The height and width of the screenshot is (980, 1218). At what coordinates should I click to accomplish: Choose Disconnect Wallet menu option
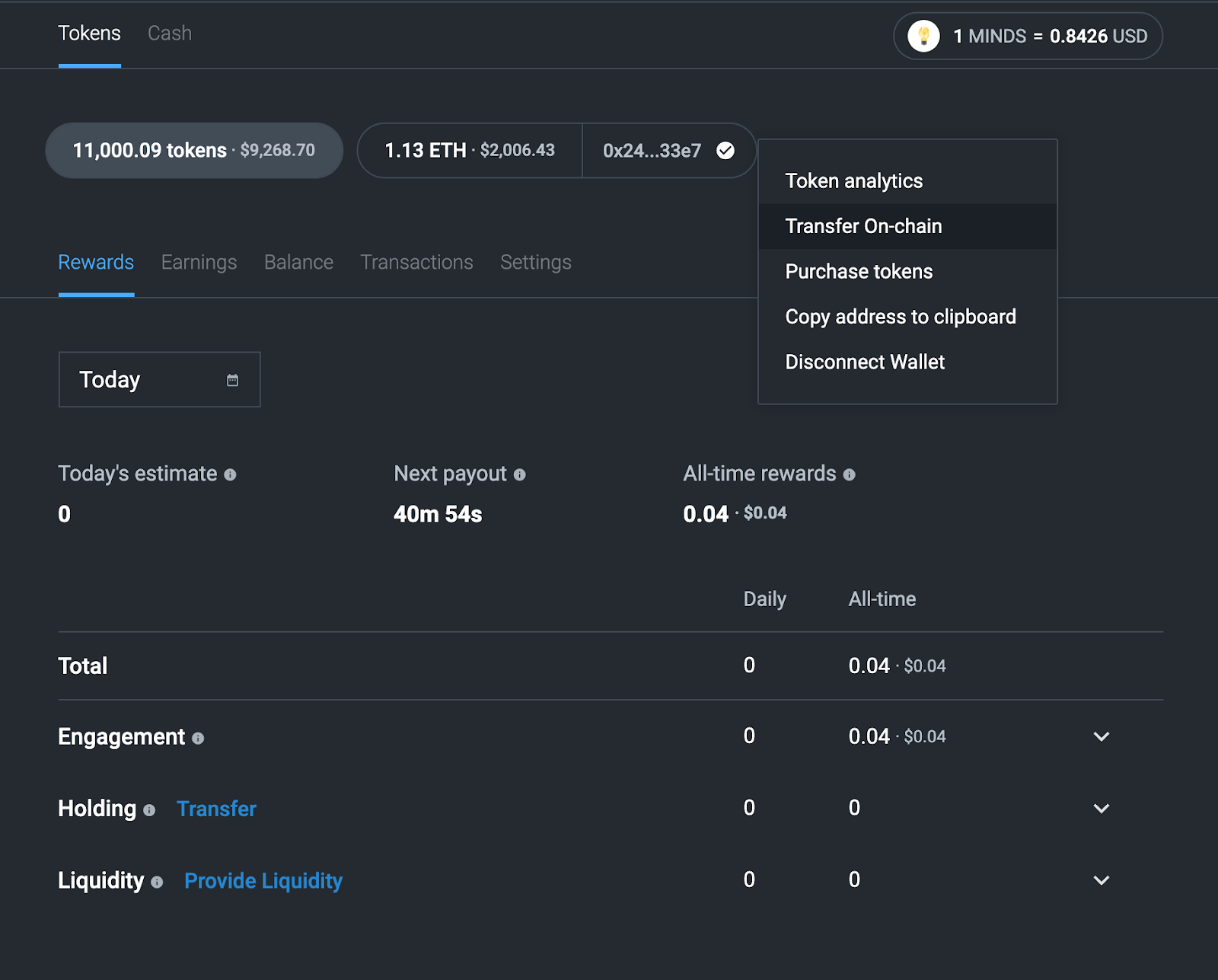[865, 362]
